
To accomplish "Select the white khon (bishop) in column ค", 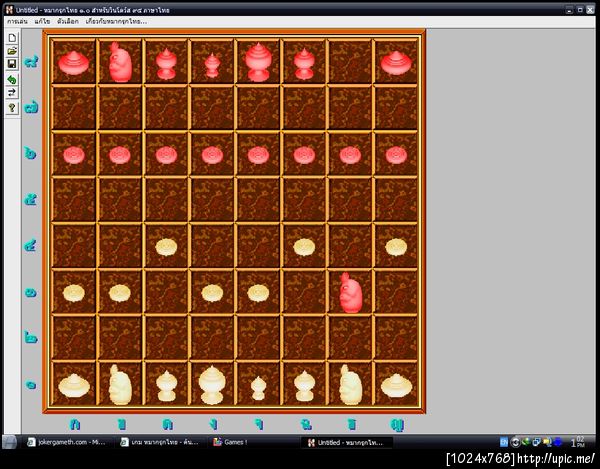I will click(166, 386).
